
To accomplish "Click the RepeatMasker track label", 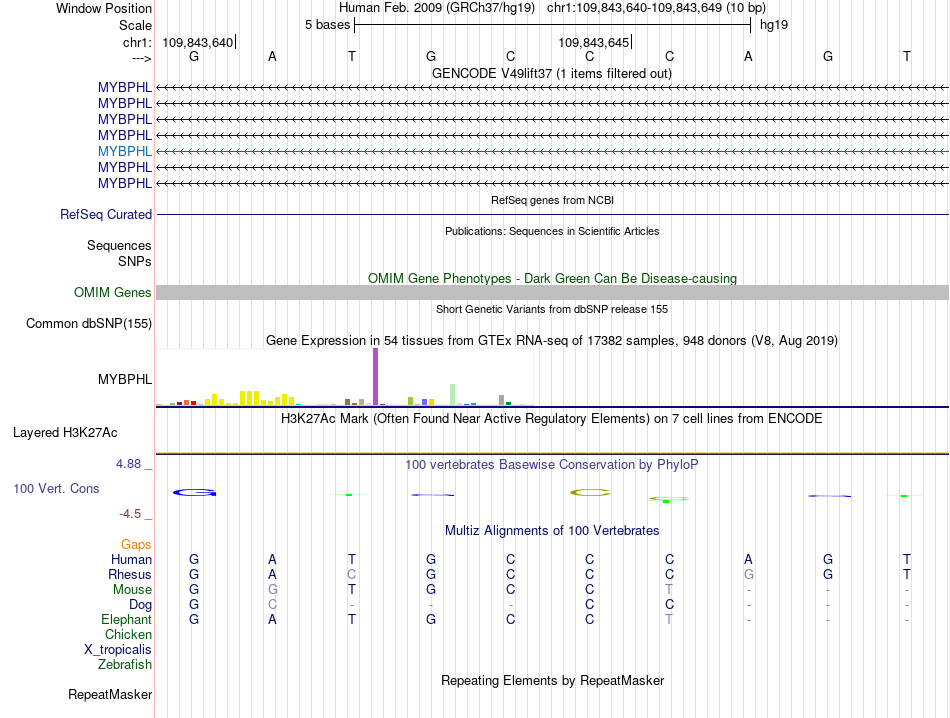I will (x=110, y=694).
